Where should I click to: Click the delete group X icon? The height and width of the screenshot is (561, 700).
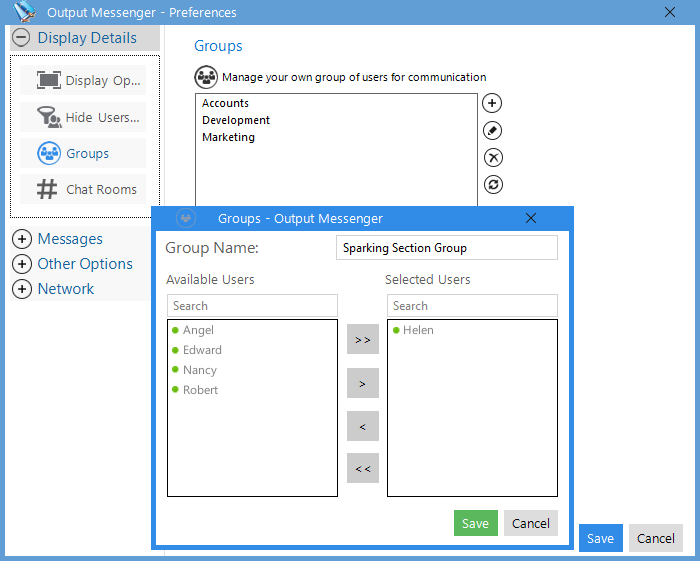coord(493,157)
